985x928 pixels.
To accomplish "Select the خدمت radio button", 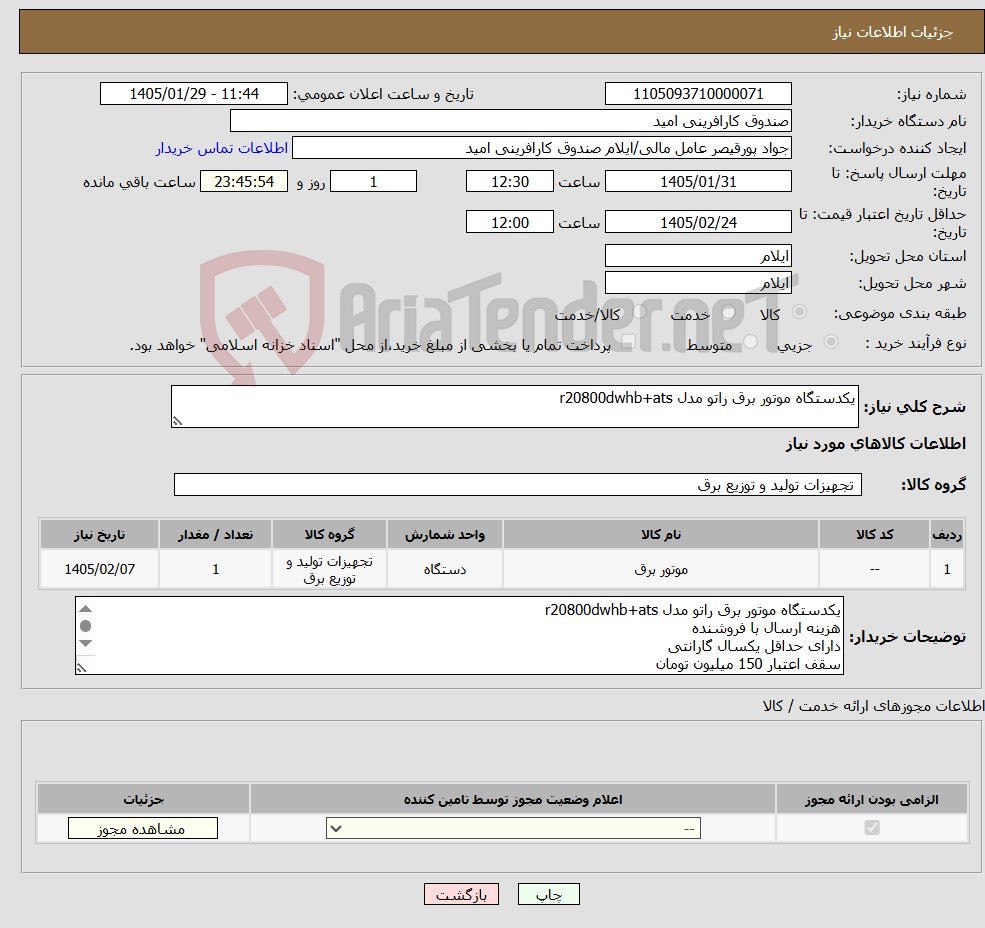I will tap(729, 312).
